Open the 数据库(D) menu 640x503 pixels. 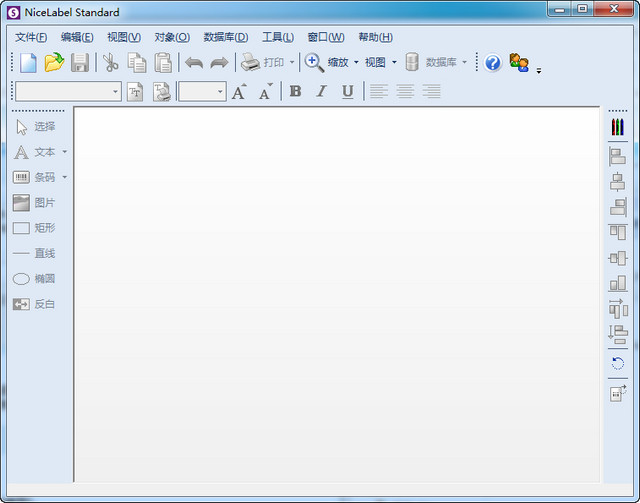[x=226, y=37]
